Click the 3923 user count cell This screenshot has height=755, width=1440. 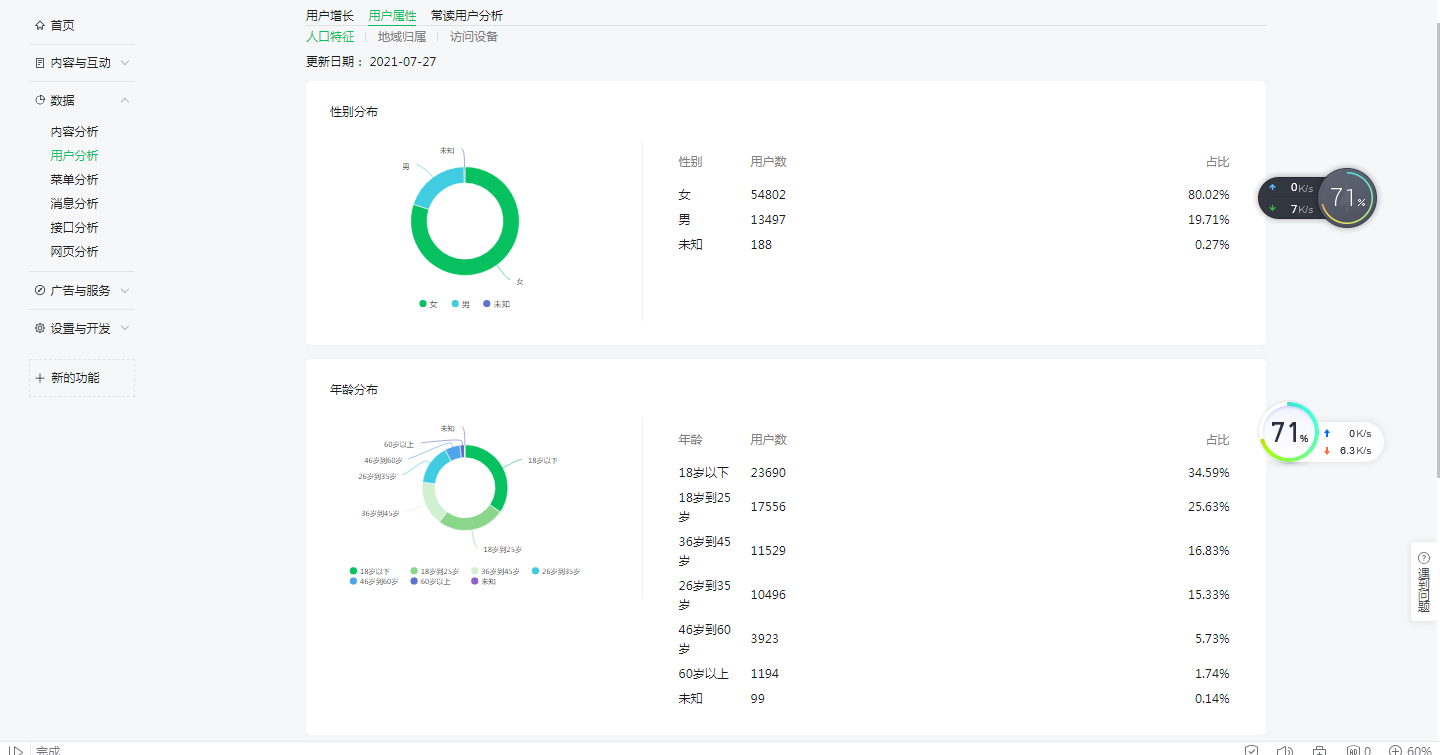(765, 639)
